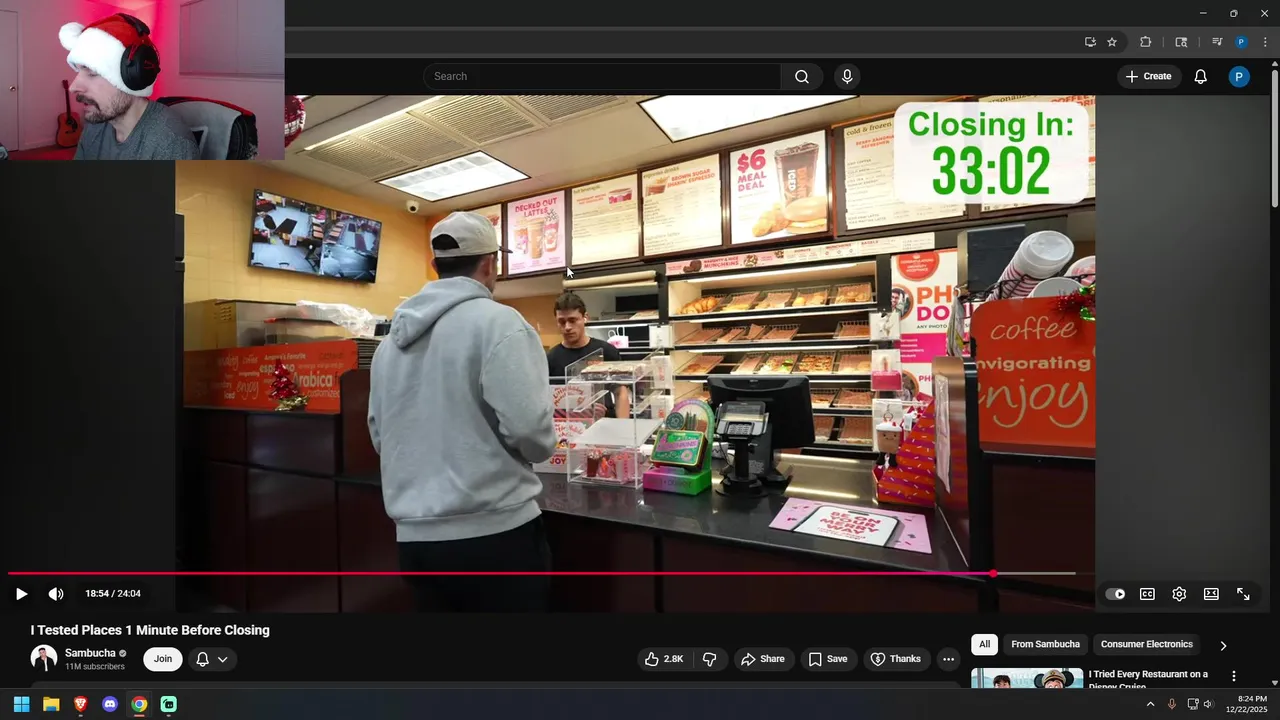Open YouTube notifications bell
The height and width of the screenshot is (720, 1280).
tap(1201, 76)
